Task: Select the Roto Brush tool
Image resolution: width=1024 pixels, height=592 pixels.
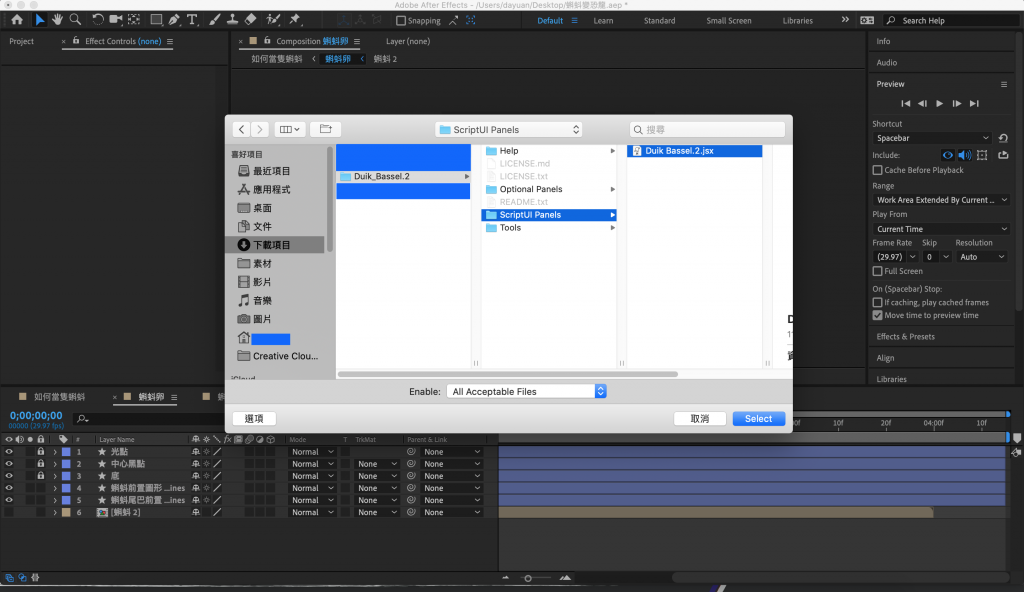Action: point(273,20)
